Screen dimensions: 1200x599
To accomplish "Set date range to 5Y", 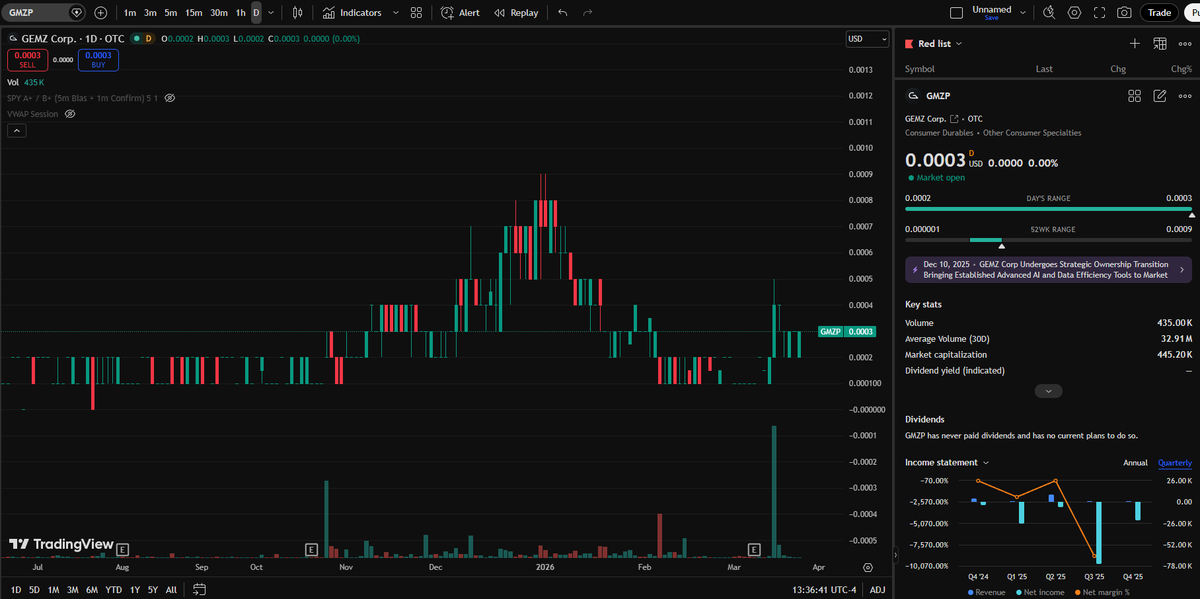I will point(151,590).
